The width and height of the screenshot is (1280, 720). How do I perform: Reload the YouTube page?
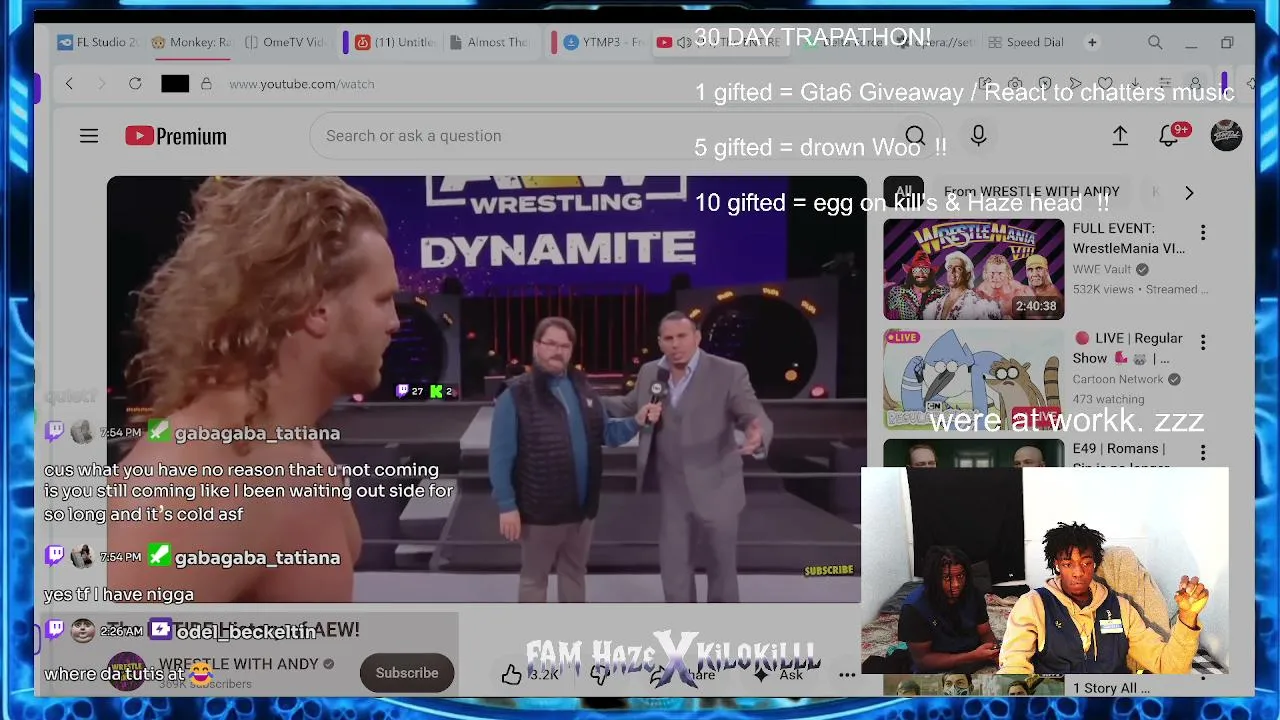[x=135, y=84]
